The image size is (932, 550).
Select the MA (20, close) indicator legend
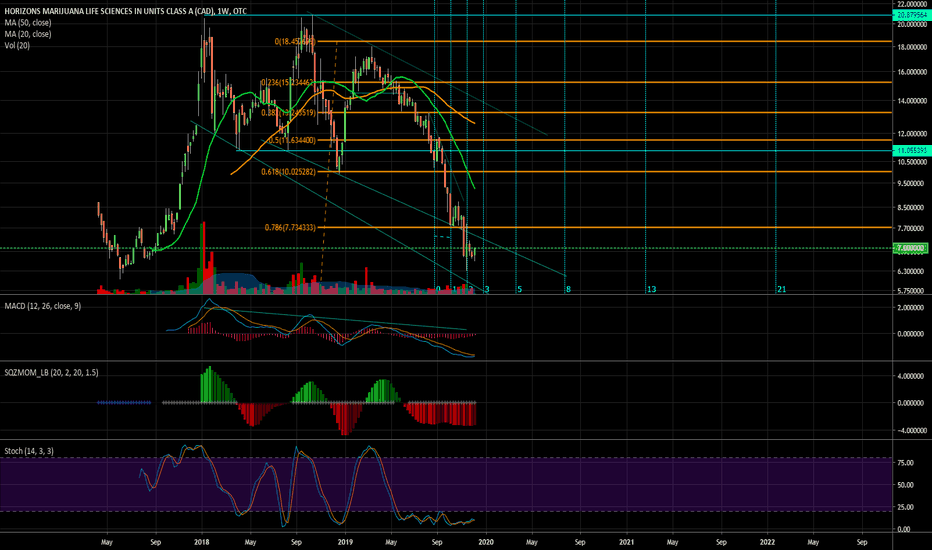click(x=28, y=34)
